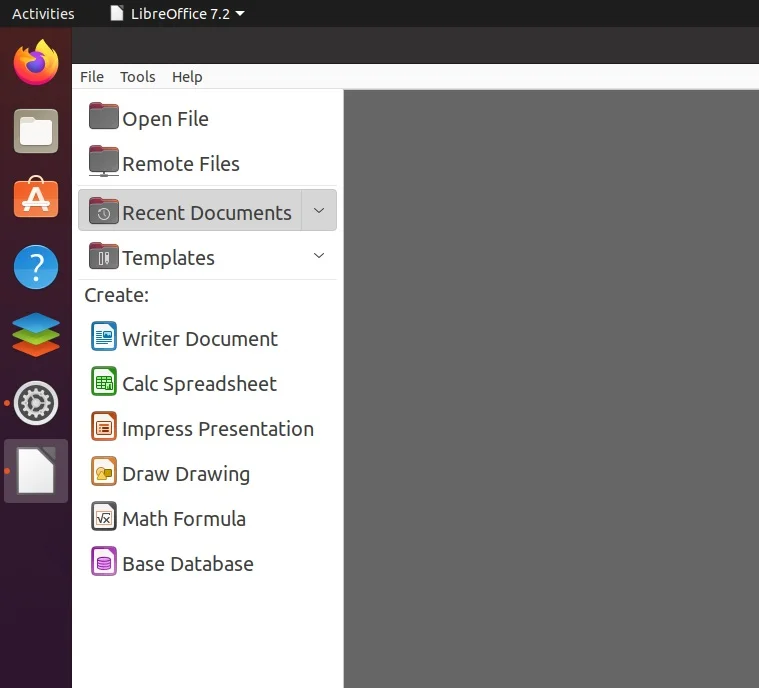Click the Recent Documents clock folder icon
Image resolution: width=759 pixels, height=688 pixels.
click(104, 211)
